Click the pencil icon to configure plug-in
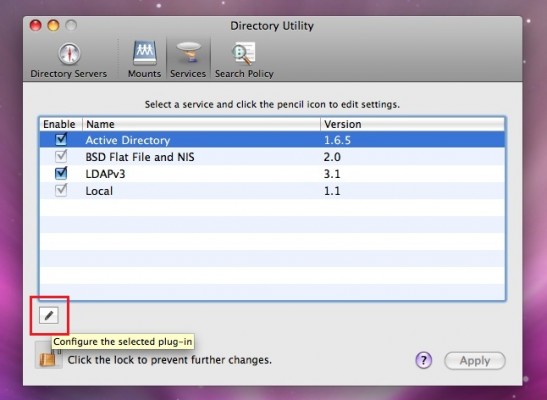 pos(49,315)
